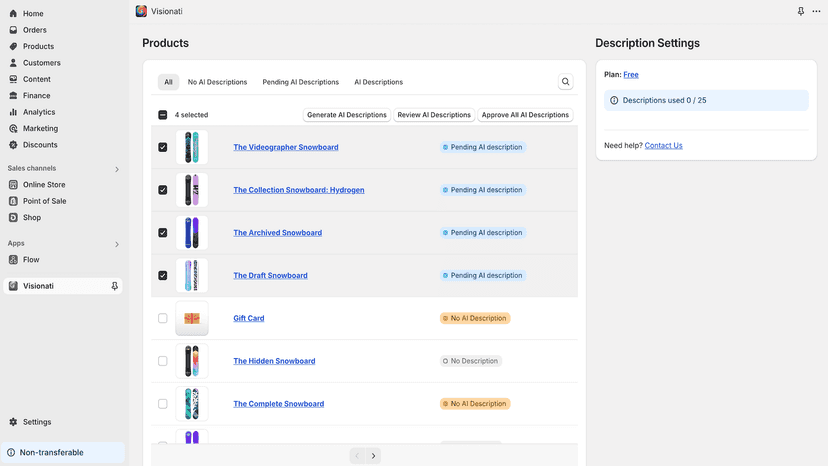Viewport: 828px width, 466px height.
Task: Expand the Sales channels chevron
Action: (117, 170)
